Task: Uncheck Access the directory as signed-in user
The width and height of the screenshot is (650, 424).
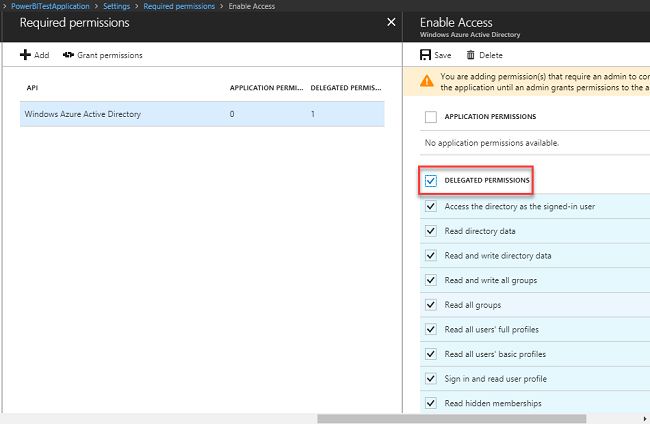Action: (x=431, y=206)
